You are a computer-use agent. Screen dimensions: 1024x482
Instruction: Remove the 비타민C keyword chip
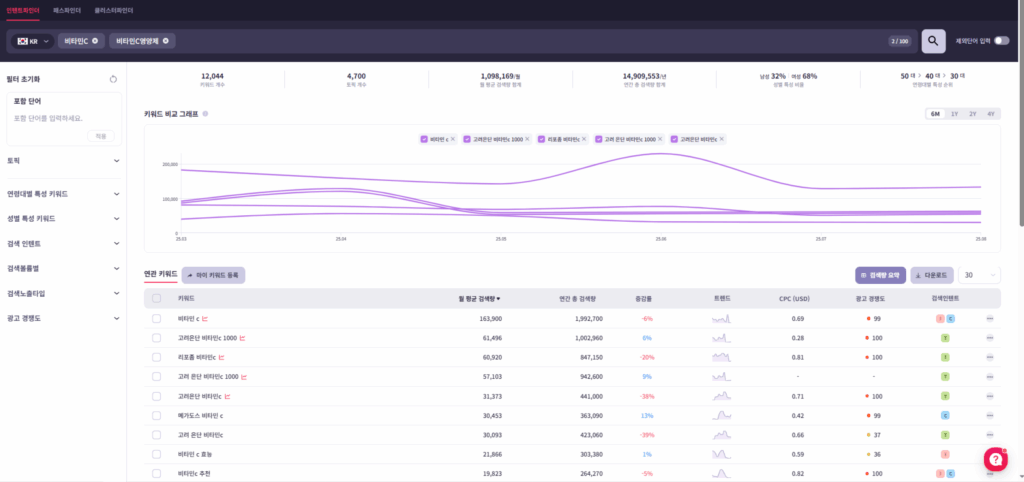coord(95,41)
